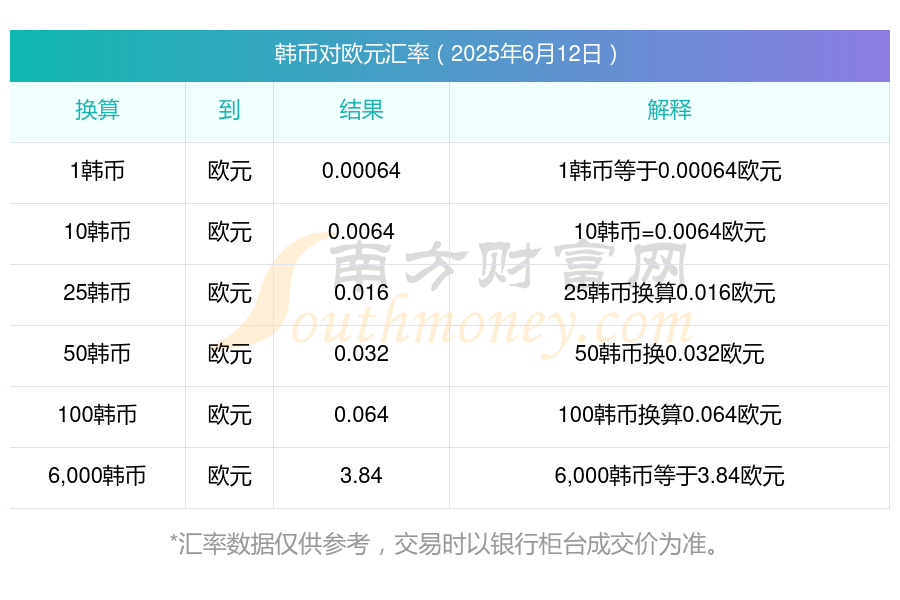Click the 解释 column header
This screenshot has height=600, width=900.
pyautogui.click(x=669, y=110)
